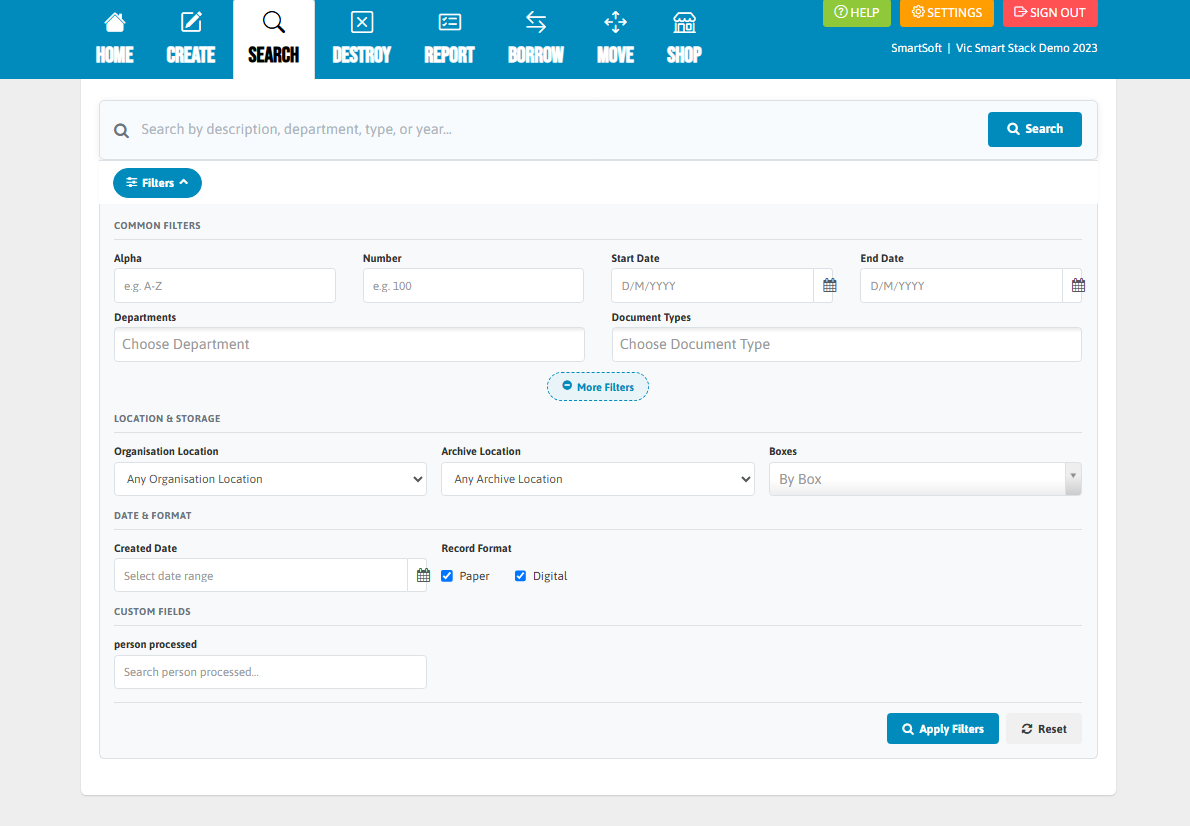Open the Borrow navigation tab
Screen dimensions: 1190x826
click(536, 39)
